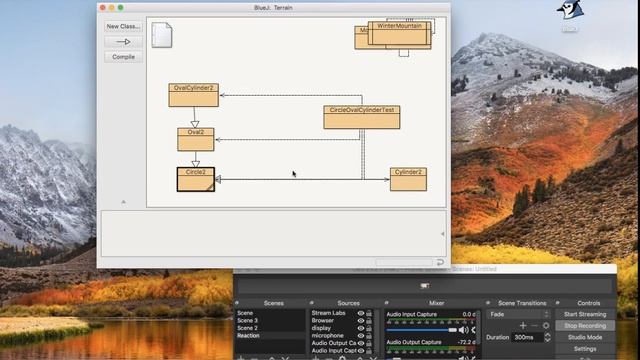Select the Browser source in OBS
Screen dimensions: 640x360
[x=322, y=320]
